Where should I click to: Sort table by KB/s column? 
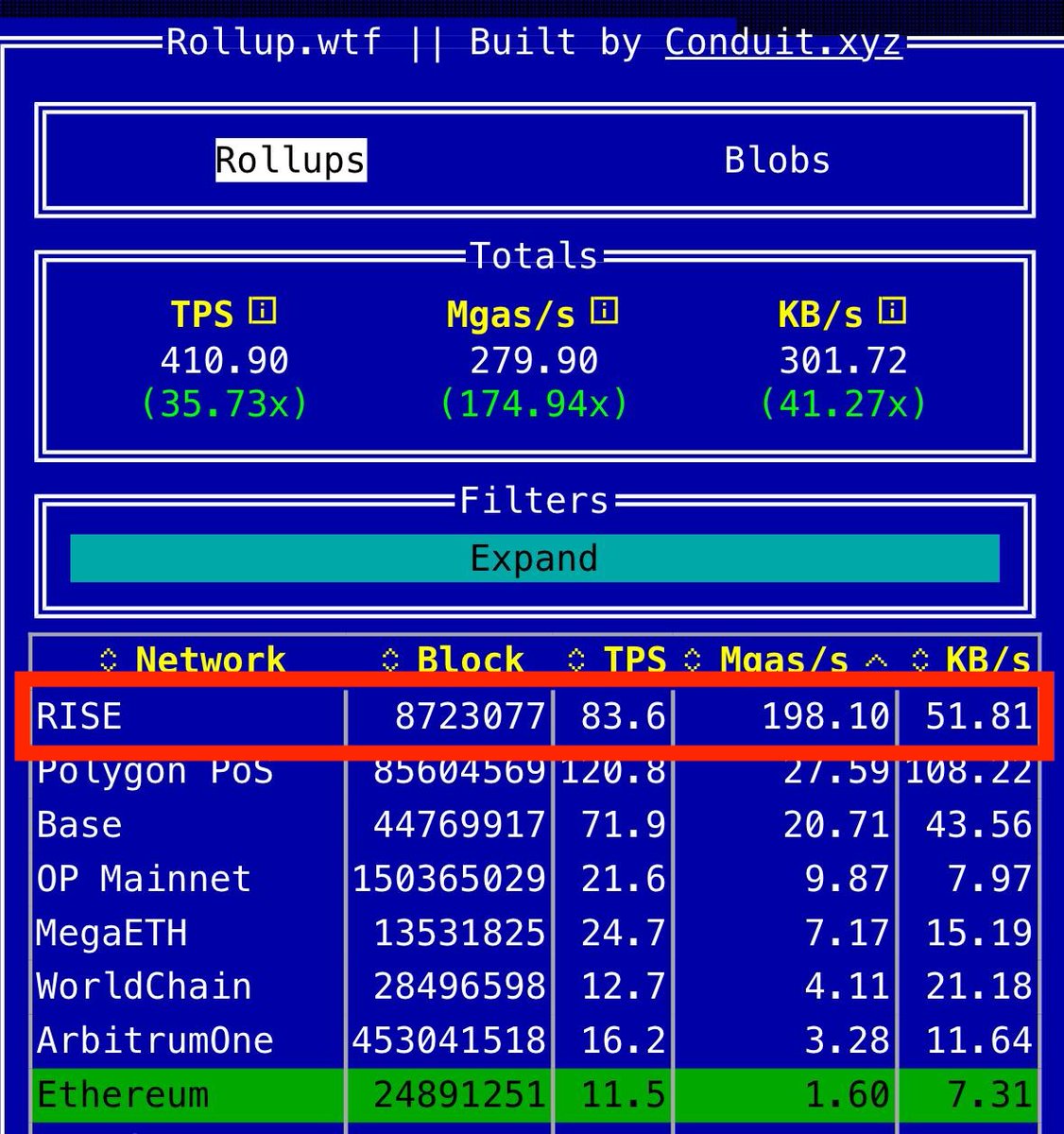point(970,659)
